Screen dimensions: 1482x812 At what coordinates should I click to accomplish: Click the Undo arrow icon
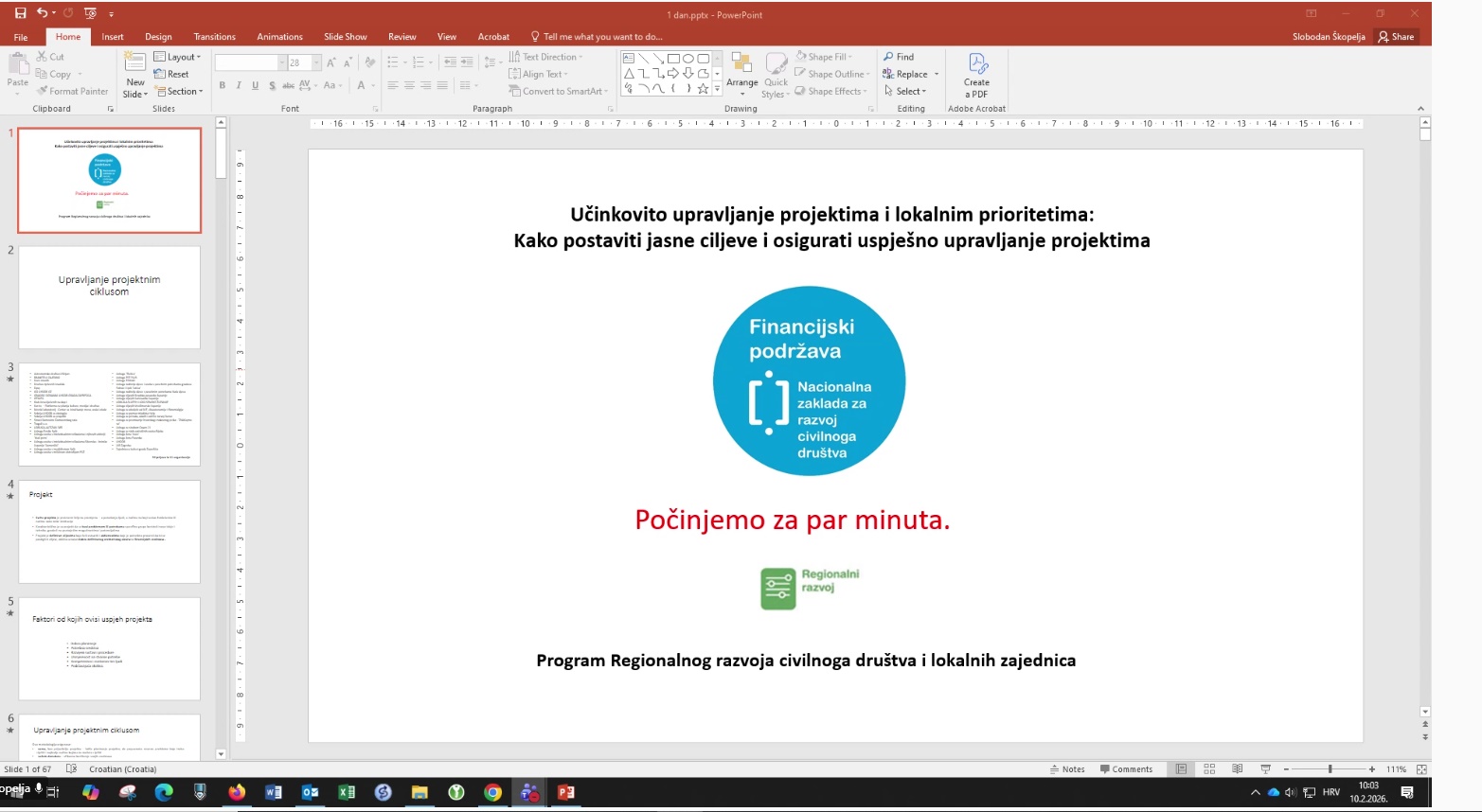pos(43,13)
